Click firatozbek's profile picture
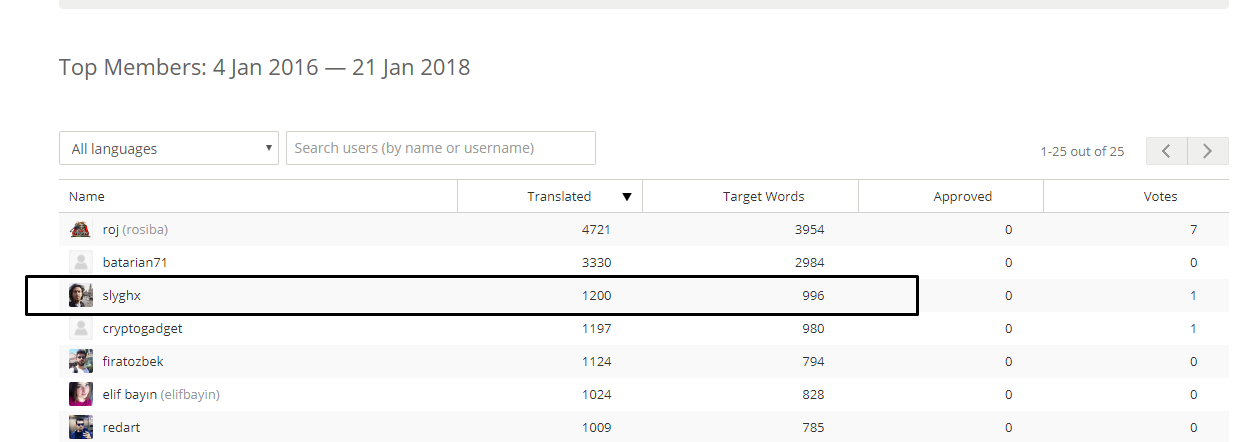The height and width of the screenshot is (442, 1252). pyautogui.click(x=81, y=361)
